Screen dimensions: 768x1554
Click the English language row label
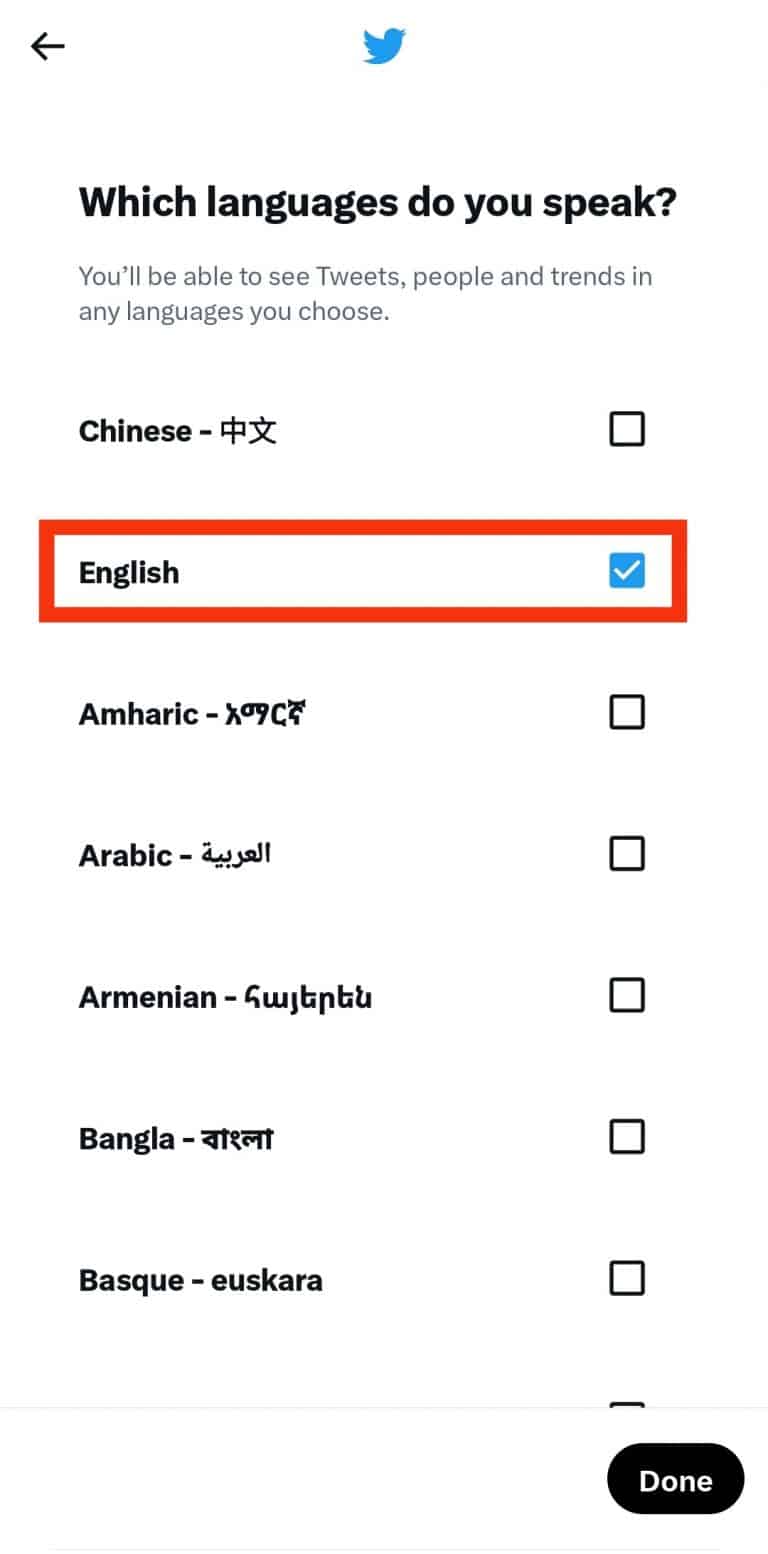point(128,571)
